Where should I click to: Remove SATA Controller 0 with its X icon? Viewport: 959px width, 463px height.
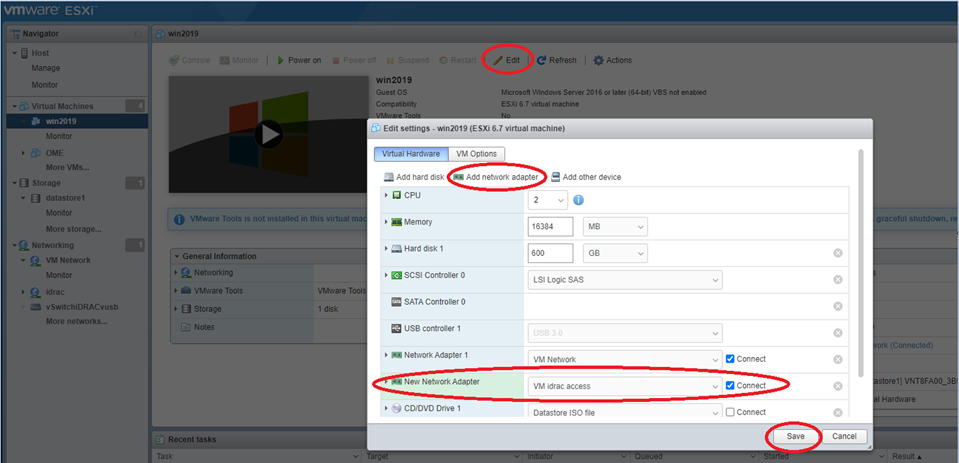click(x=838, y=306)
